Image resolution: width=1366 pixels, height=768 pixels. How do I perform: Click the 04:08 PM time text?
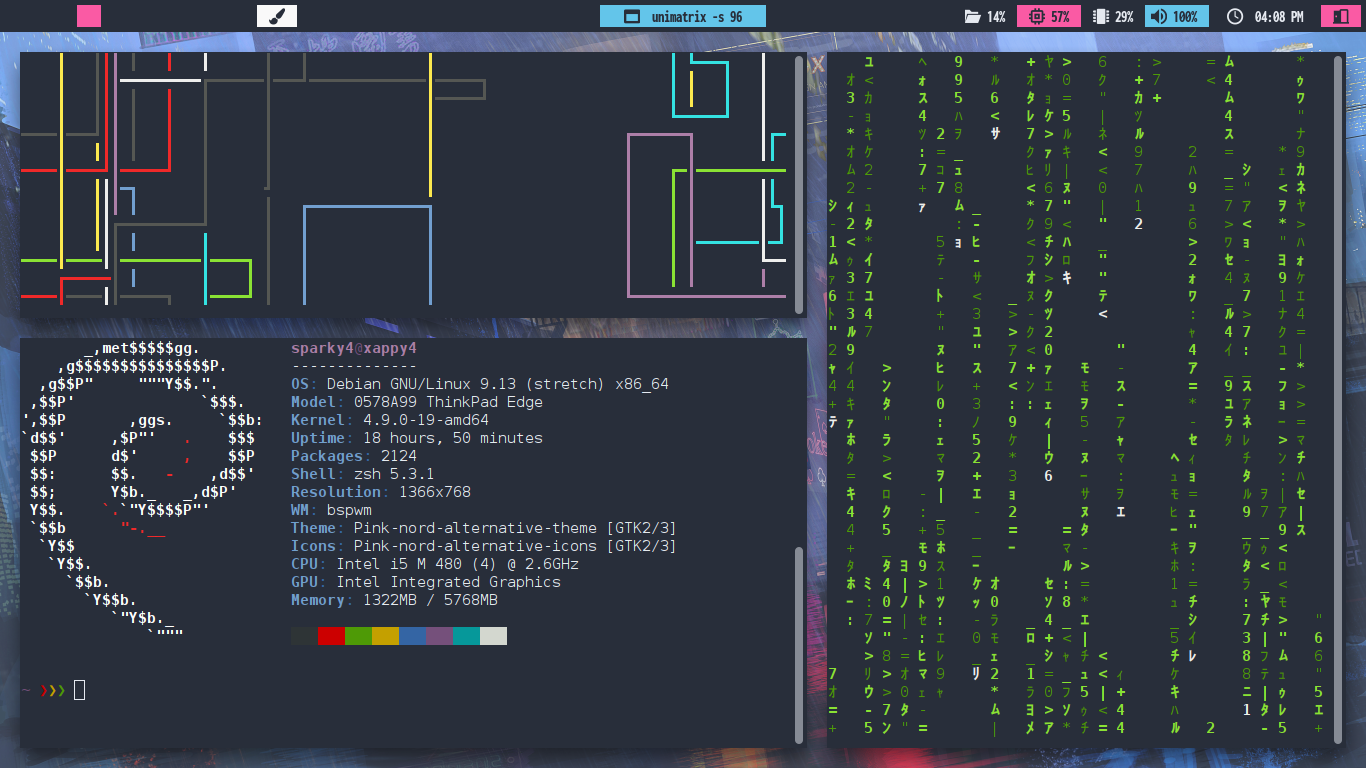pyautogui.click(x=1280, y=17)
